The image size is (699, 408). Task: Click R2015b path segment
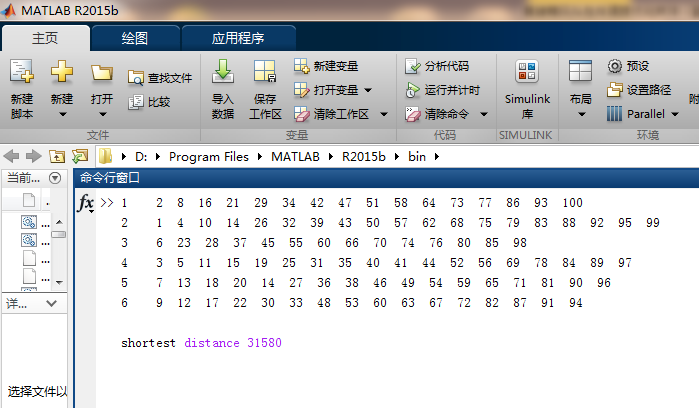[x=363, y=157]
